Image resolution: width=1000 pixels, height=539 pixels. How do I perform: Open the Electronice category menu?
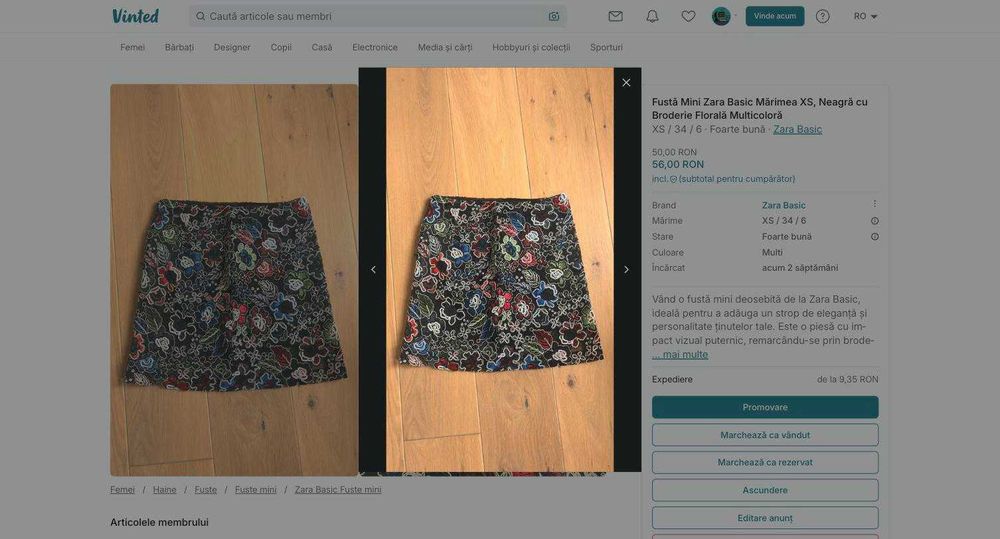(375, 47)
